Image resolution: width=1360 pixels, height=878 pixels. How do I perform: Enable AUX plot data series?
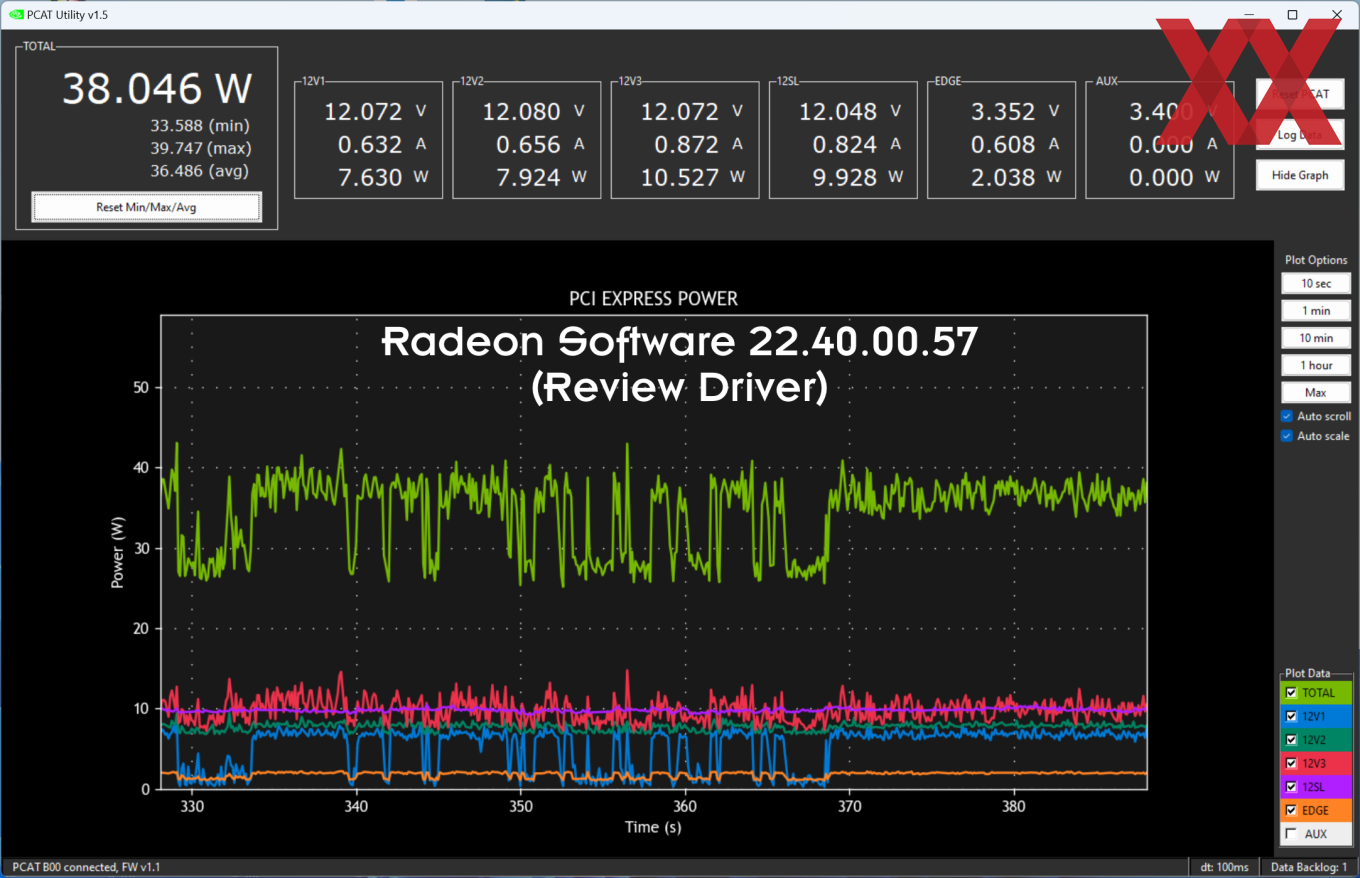[x=1291, y=834]
